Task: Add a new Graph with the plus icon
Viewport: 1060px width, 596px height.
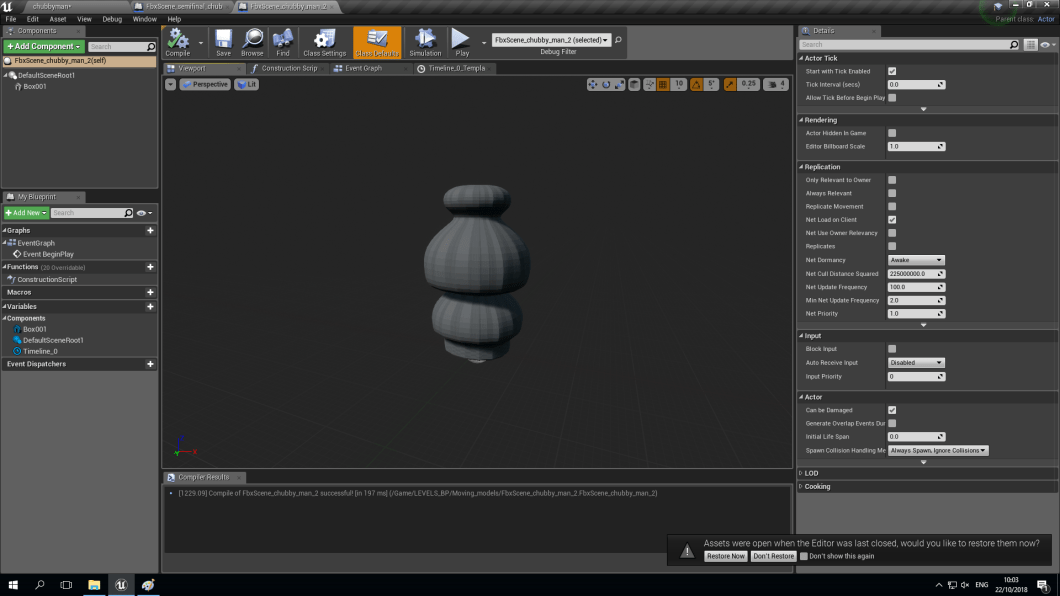Action: pyautogui.click(x=150, y=230)
